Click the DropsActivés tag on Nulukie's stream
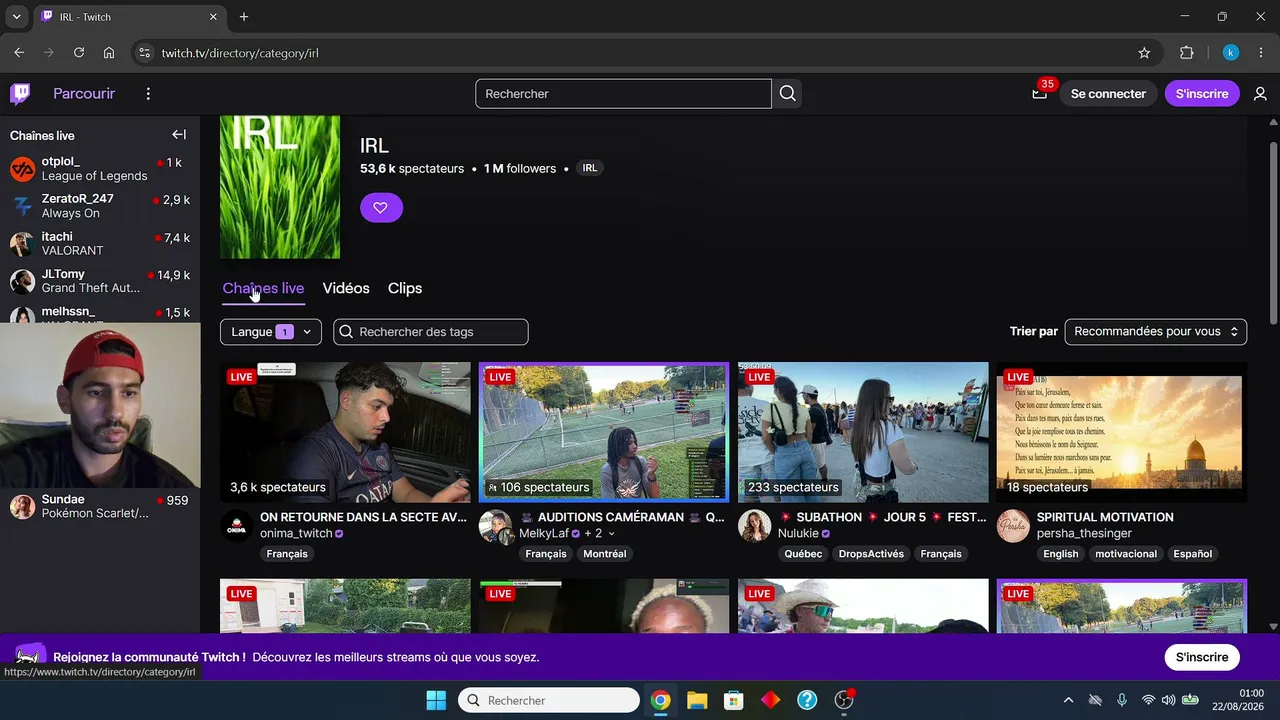This screenshot has height=720, width=1280. click(x=871, y=554)
